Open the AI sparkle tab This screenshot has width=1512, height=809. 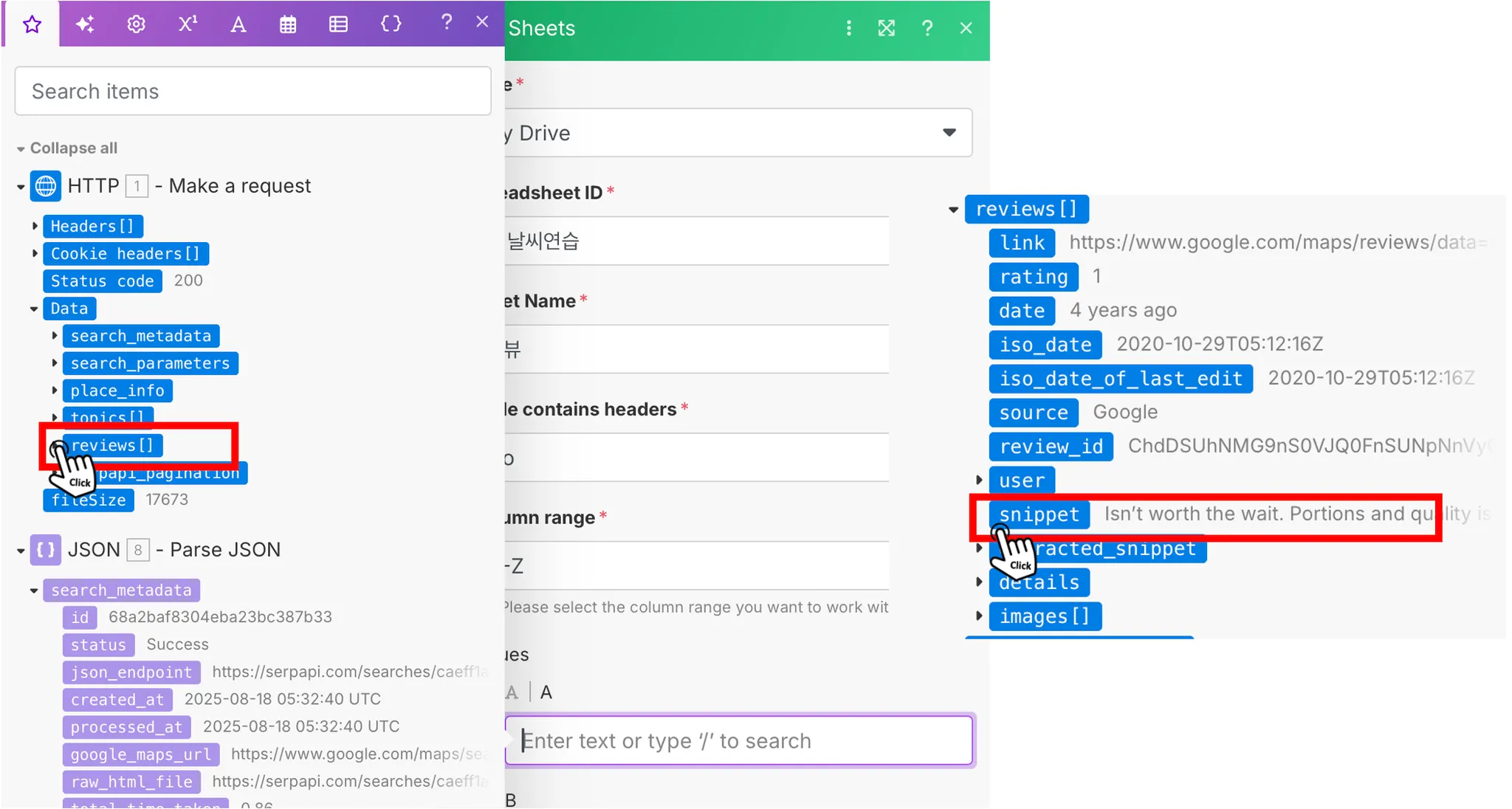pos(85,24)
